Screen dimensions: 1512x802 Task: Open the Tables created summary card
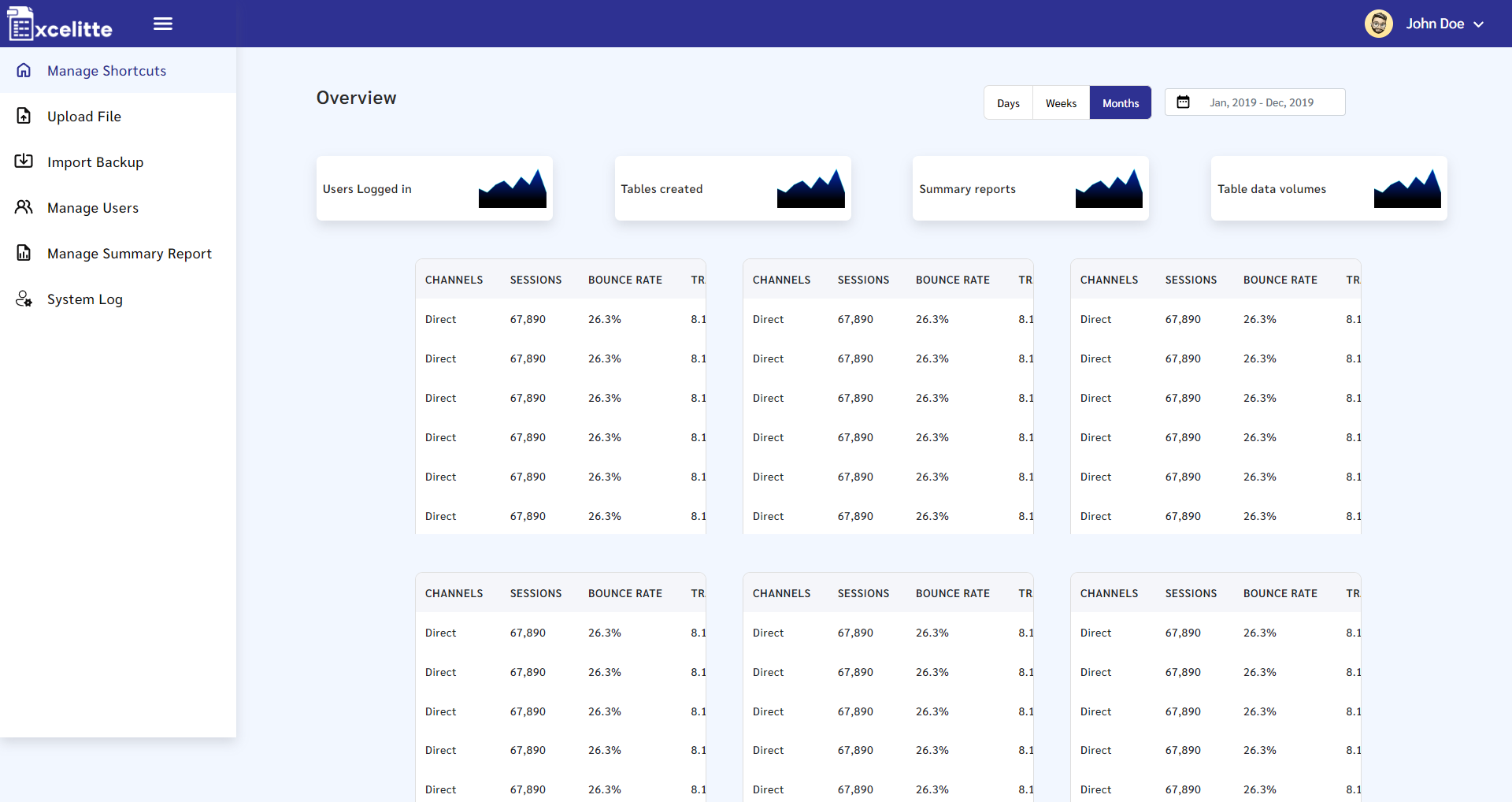click(732, 188)
